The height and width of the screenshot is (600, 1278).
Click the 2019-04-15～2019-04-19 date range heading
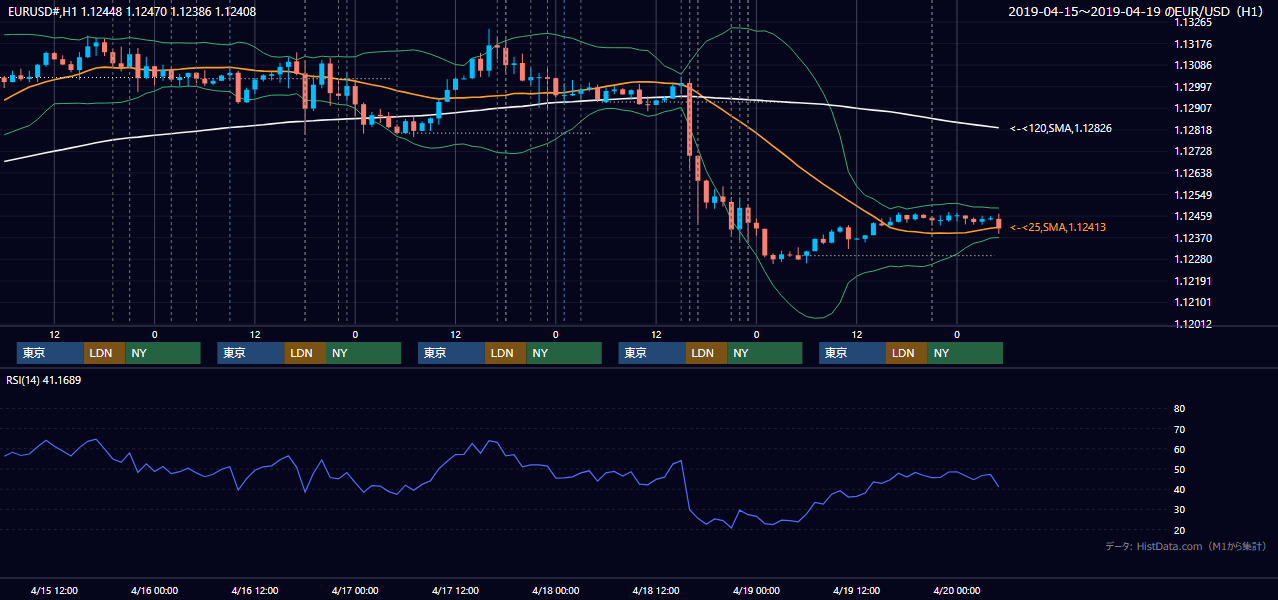1135,12
